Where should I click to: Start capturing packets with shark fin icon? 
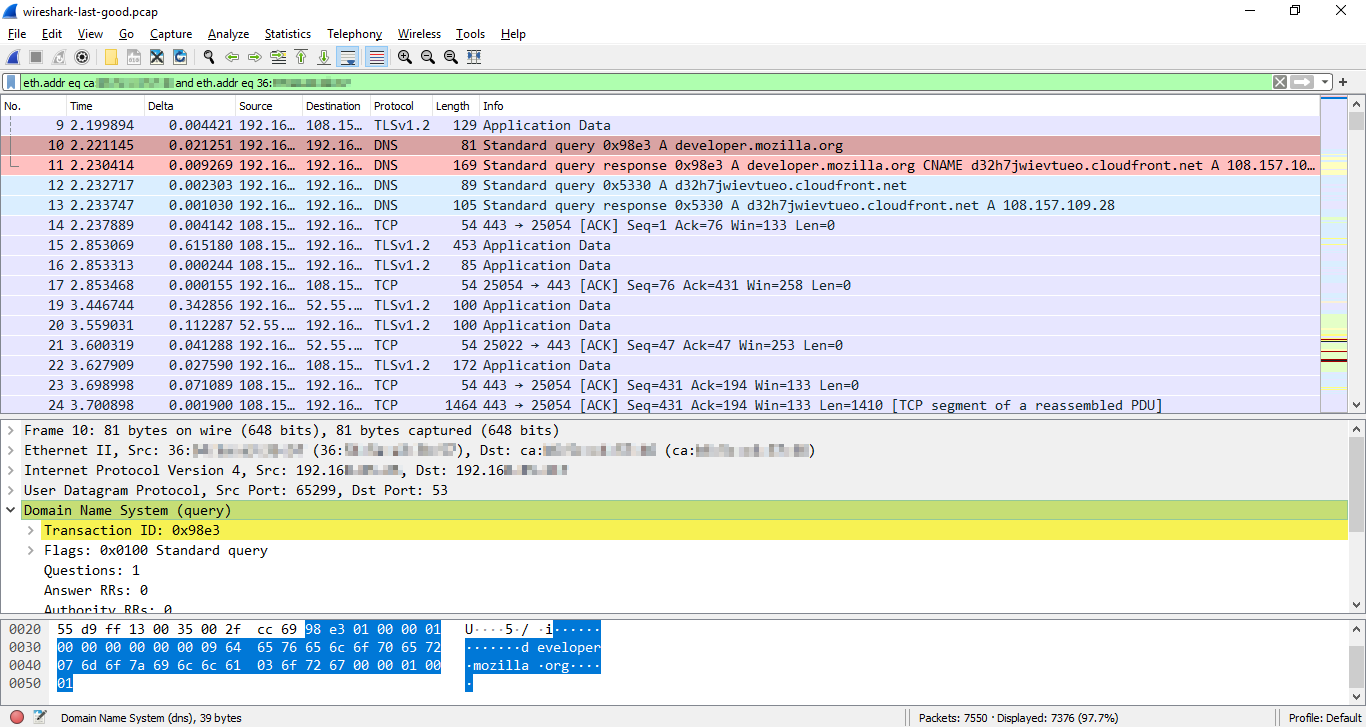click(12, 57)
